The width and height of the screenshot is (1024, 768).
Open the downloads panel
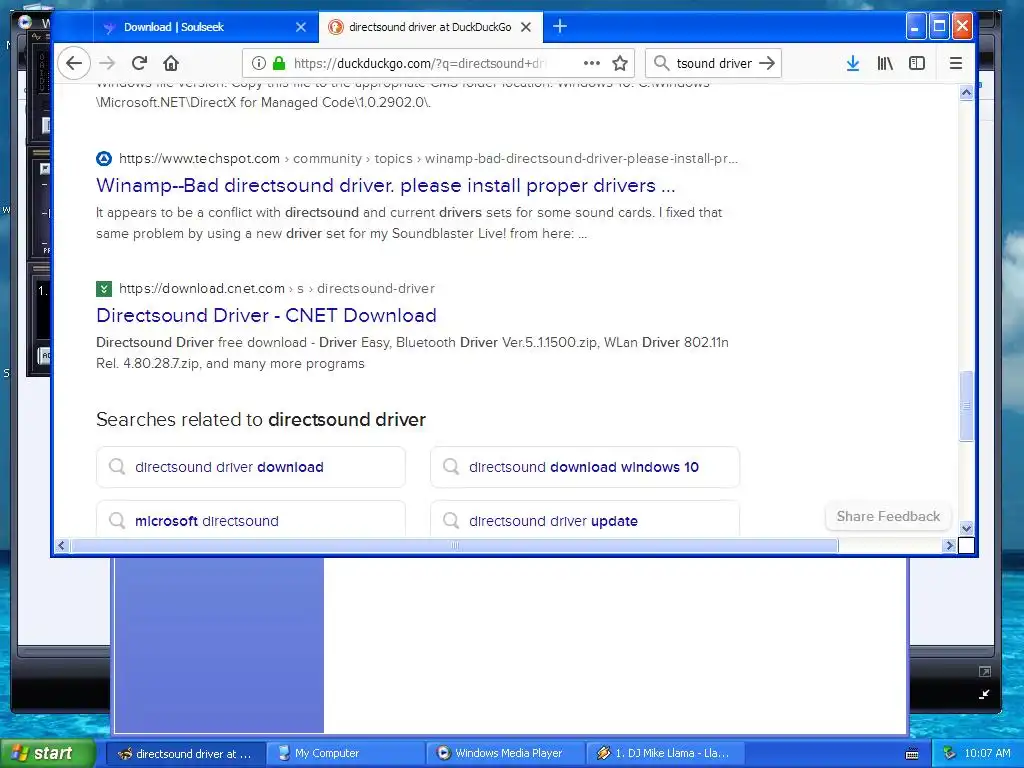click(x=853, y=63)
